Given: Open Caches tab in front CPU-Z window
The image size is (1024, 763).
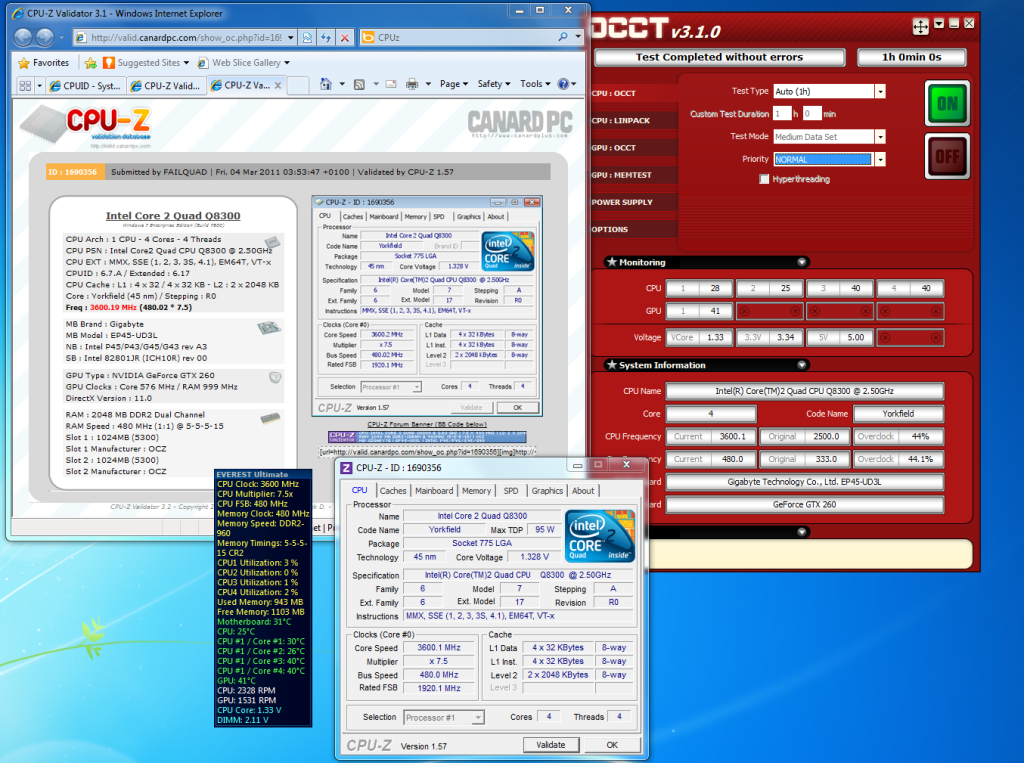Looking at the screenshot, I should pyautogui.click(x=392, y=491).
